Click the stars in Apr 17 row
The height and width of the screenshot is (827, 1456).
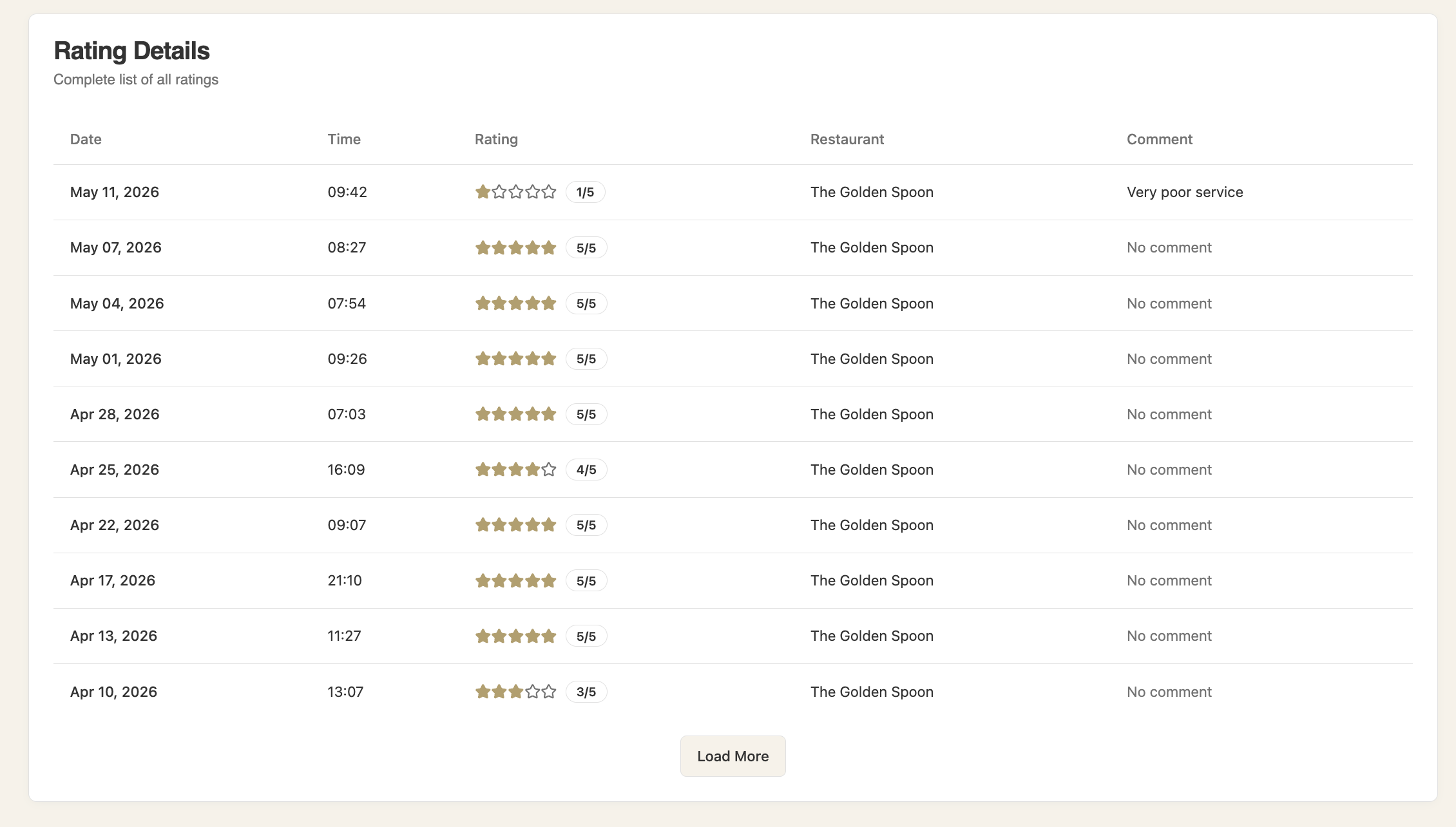(515, 580)
